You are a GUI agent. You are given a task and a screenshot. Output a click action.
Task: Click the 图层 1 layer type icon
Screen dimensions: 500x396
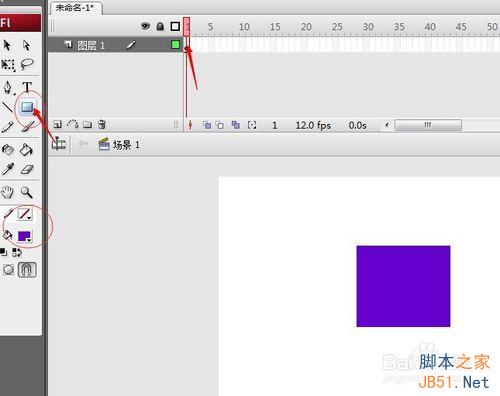point(68,44)
